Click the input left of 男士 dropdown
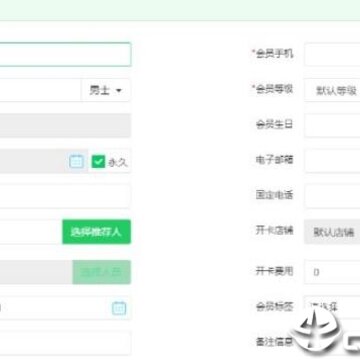 point(40,90)
